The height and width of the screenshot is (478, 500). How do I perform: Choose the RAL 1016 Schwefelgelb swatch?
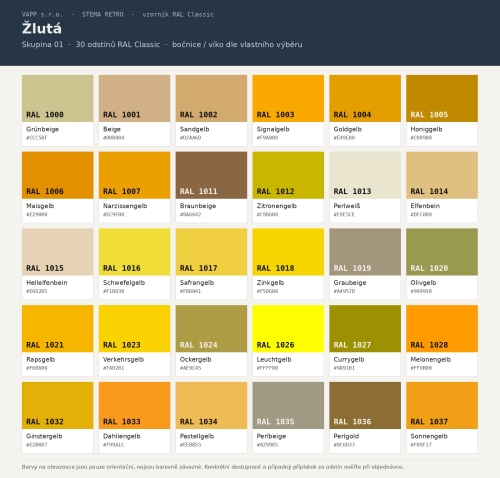pos(134,264)
